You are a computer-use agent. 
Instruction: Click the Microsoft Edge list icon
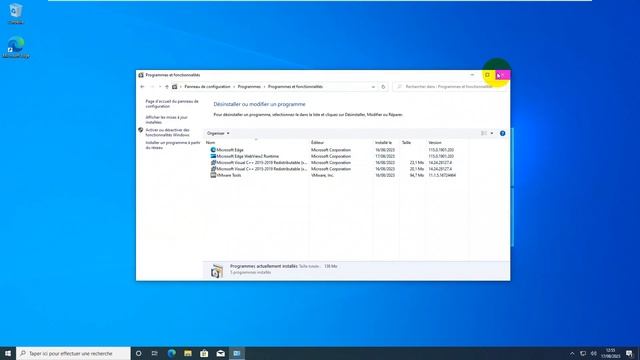[x=213, y=150]
